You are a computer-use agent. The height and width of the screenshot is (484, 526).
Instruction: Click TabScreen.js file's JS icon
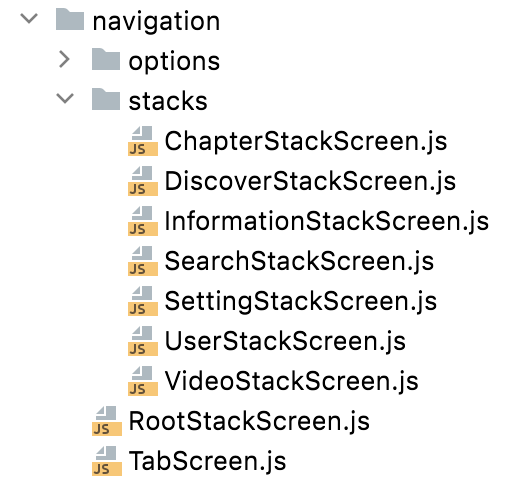click(107, 461)
